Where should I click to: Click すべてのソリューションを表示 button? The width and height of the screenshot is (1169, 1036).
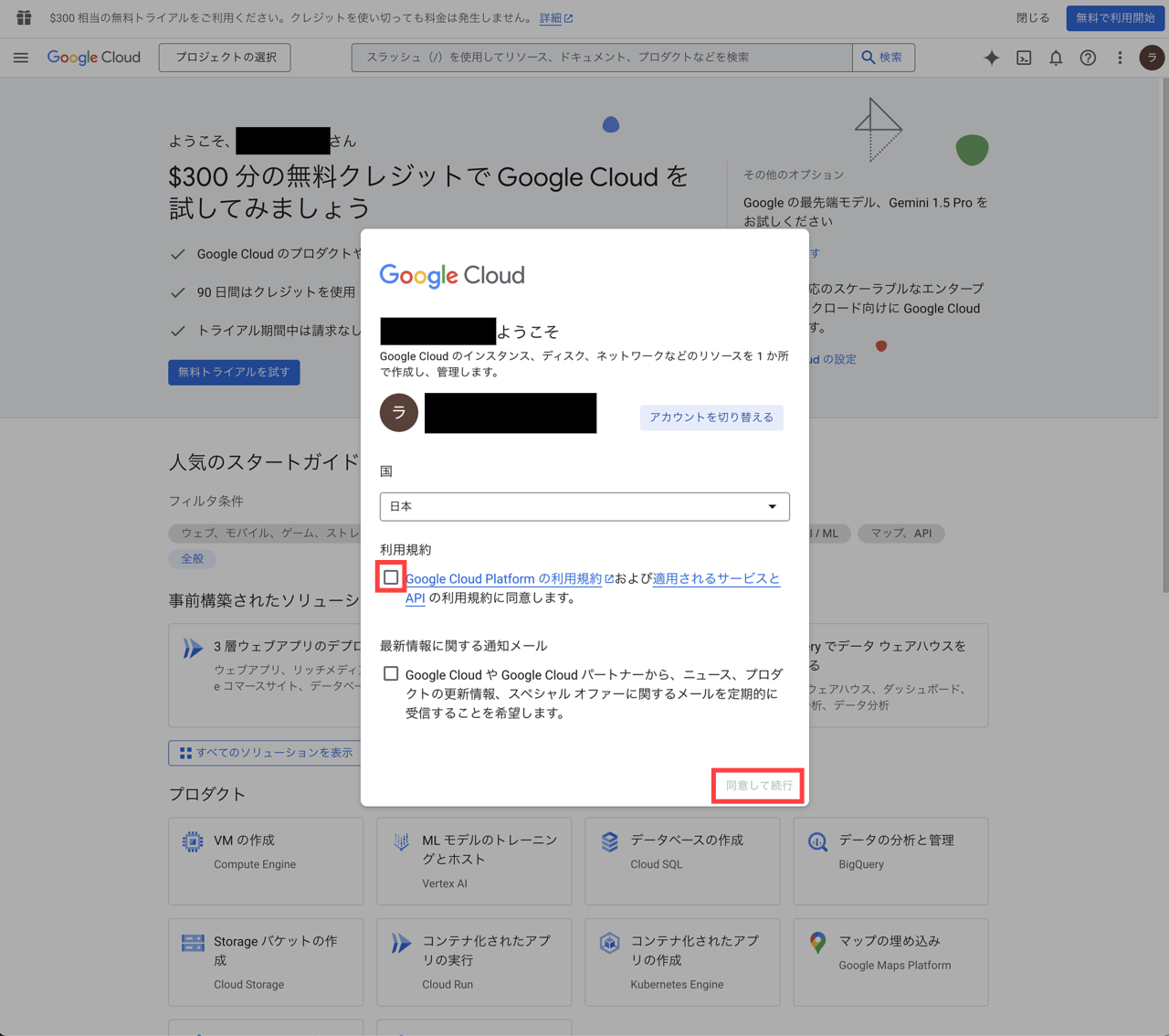266,753
